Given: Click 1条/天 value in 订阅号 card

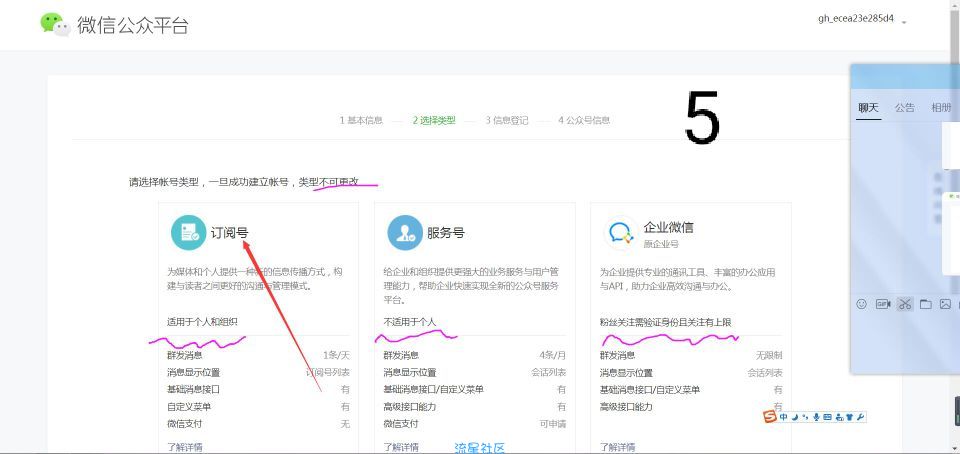Looking at the screenshot, I should point(337,355).
